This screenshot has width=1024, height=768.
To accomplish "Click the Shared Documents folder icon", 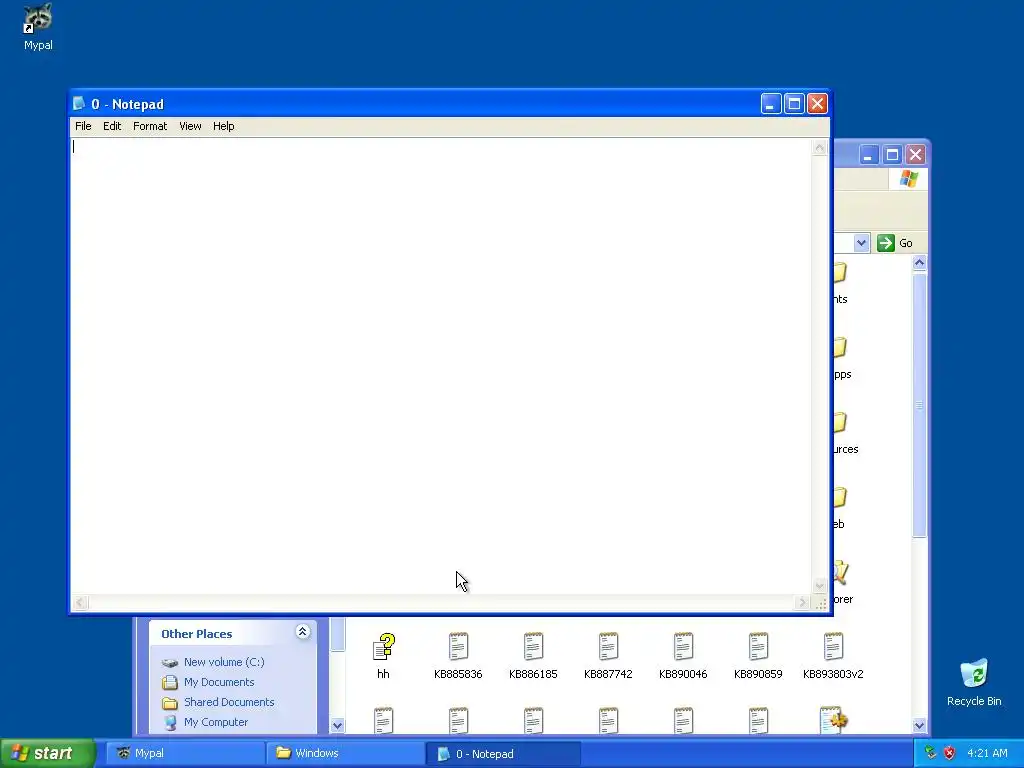I will pos(170,703).
